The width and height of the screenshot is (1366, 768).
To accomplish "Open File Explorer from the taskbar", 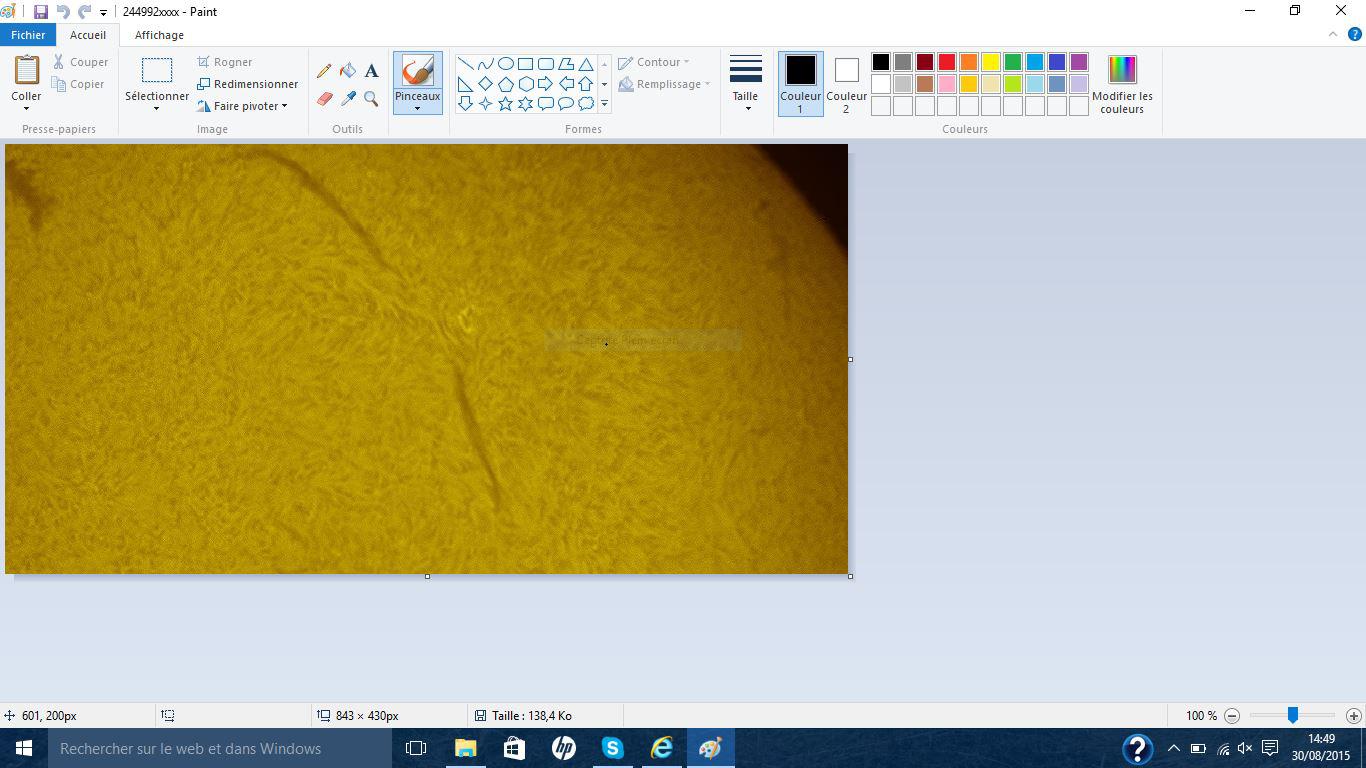I will point(465,748).
